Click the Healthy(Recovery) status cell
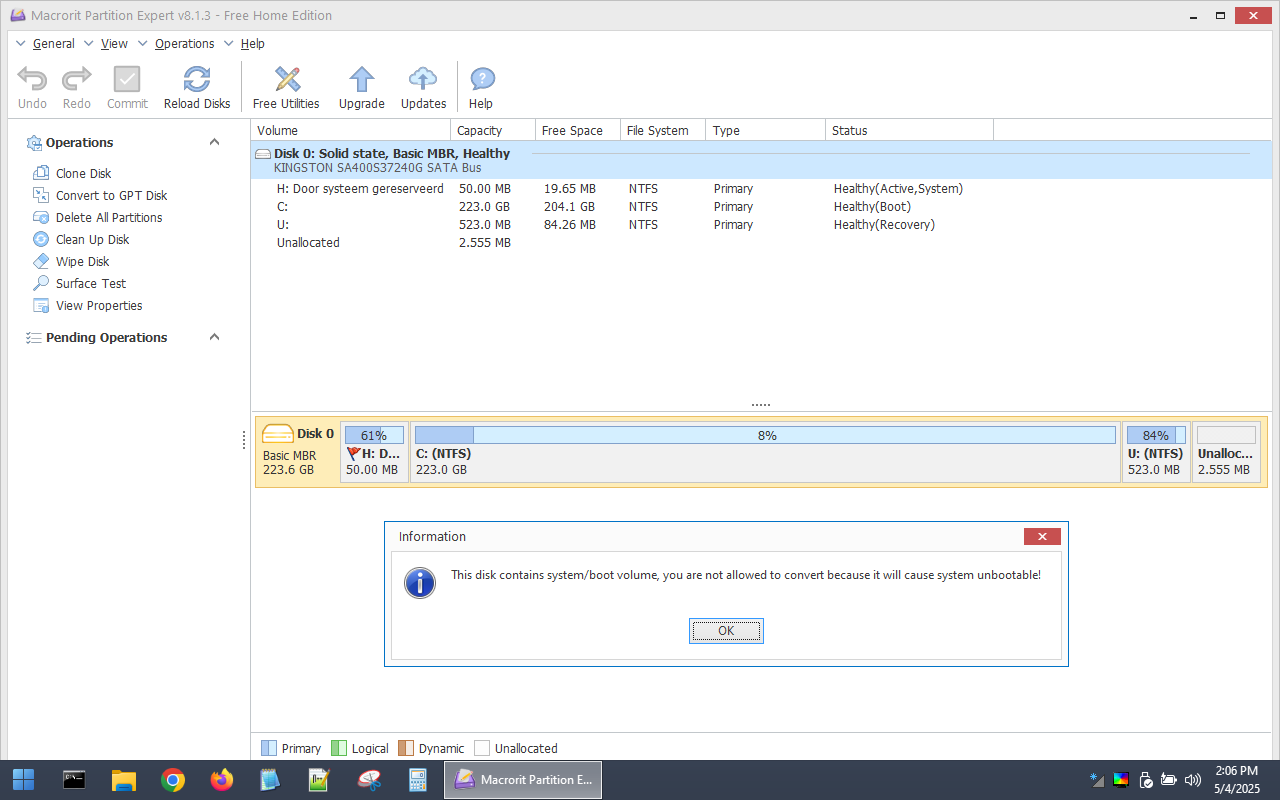 (x=884, y=225)
